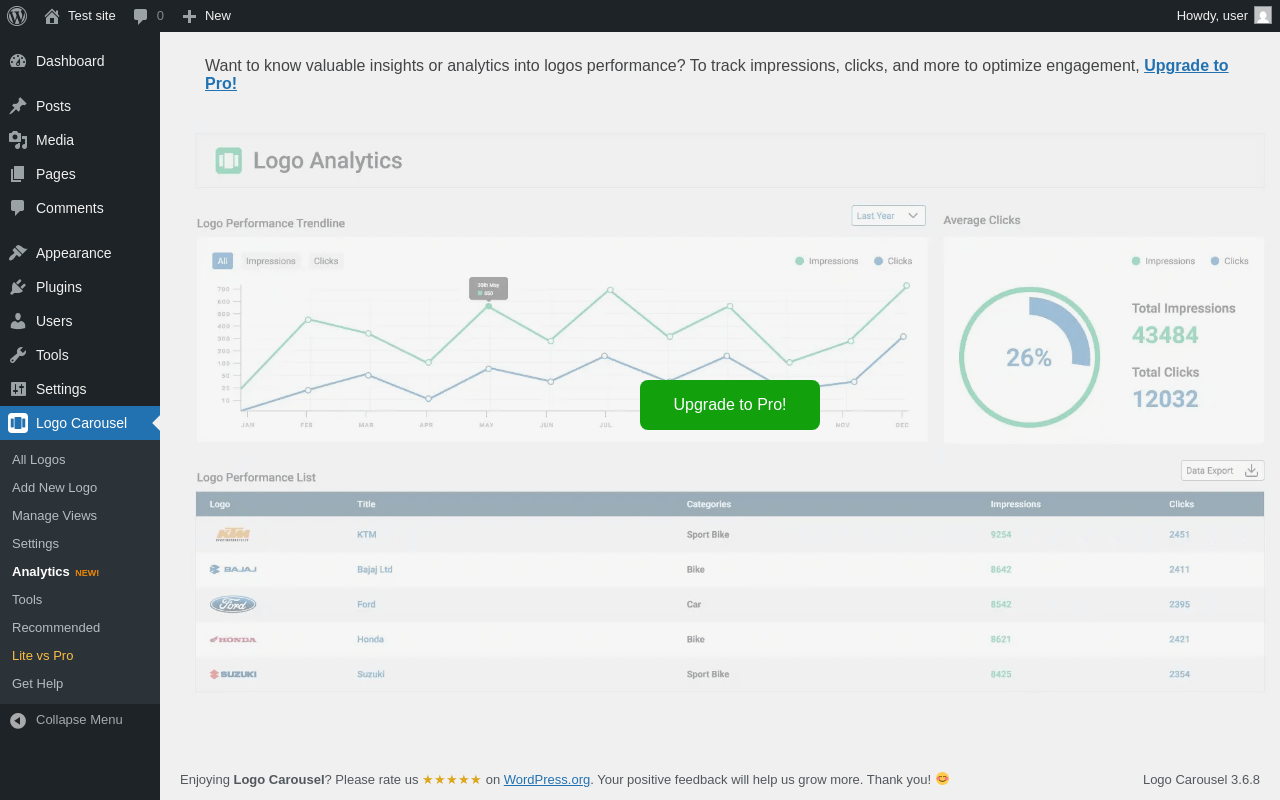Open Logo Carousel Tools submenu item
Image resolution: width=1280 pixels, height=800 pixels.
(x=27, y=600)
